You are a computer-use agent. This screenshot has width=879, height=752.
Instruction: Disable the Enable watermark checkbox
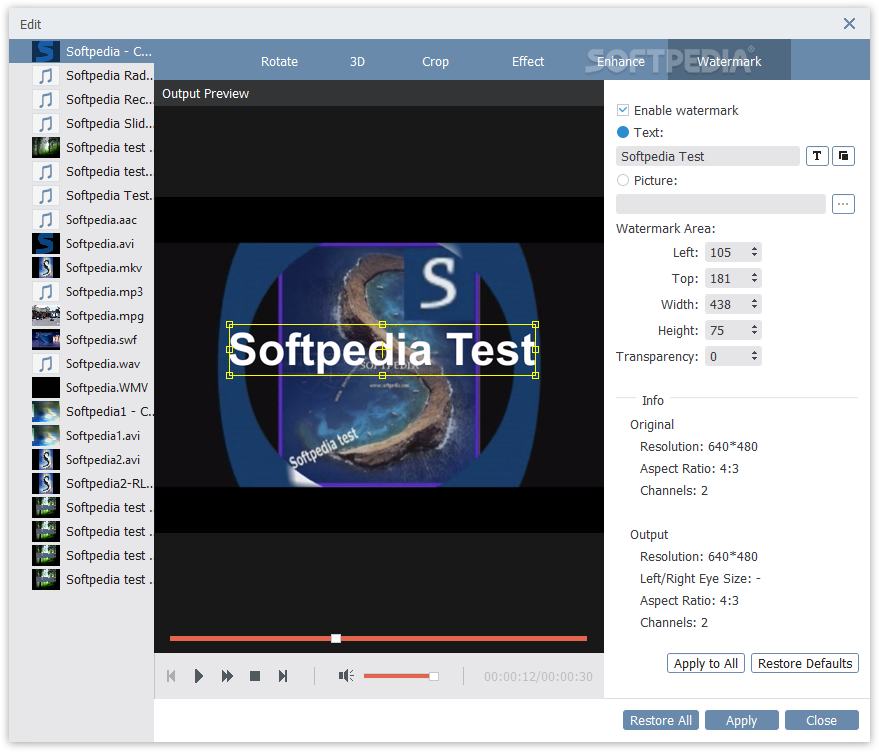(622, 110)
